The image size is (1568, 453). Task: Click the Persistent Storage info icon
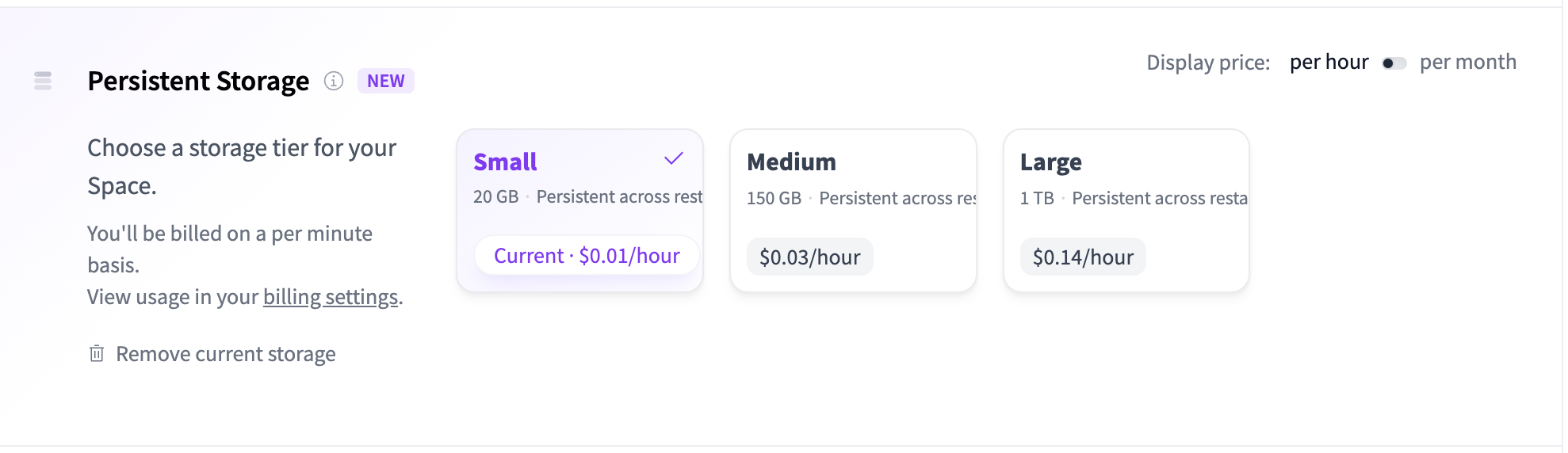click(334, 81)
